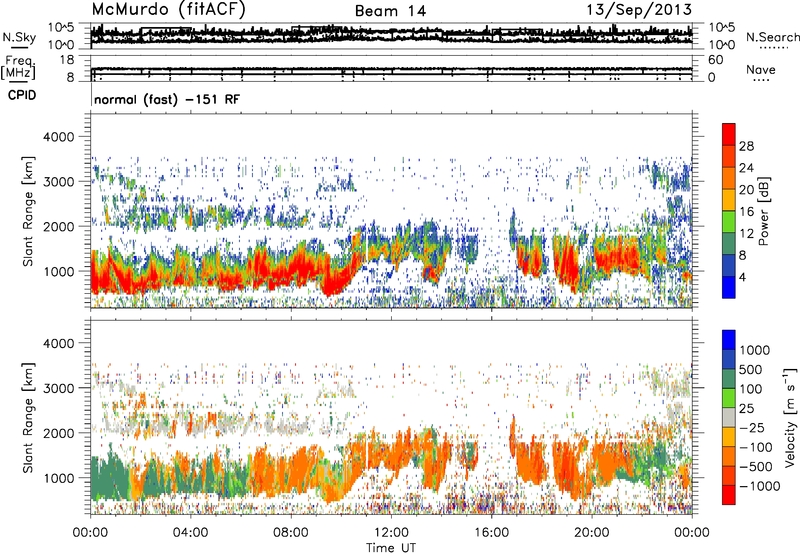Click '2000' on the power panel range axis

pyautogui.click(x=59, y=226)
